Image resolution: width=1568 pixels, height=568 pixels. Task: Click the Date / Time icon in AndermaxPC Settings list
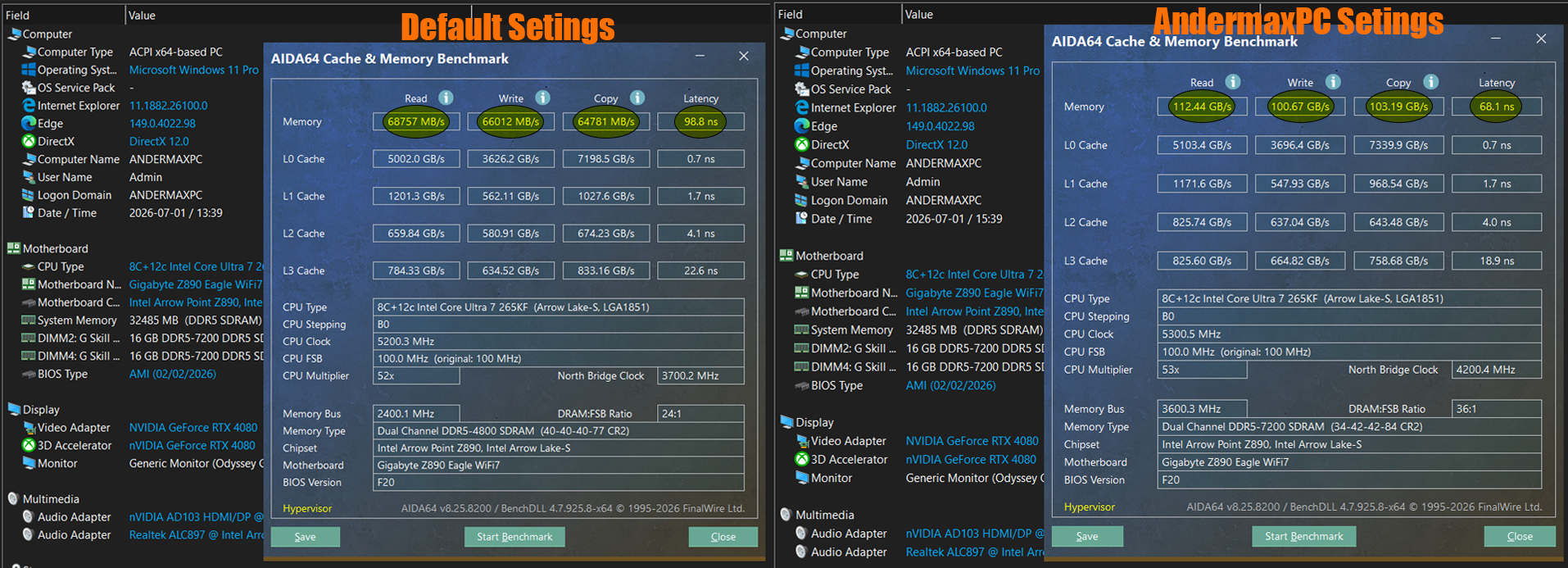click(x=802, y=219)
